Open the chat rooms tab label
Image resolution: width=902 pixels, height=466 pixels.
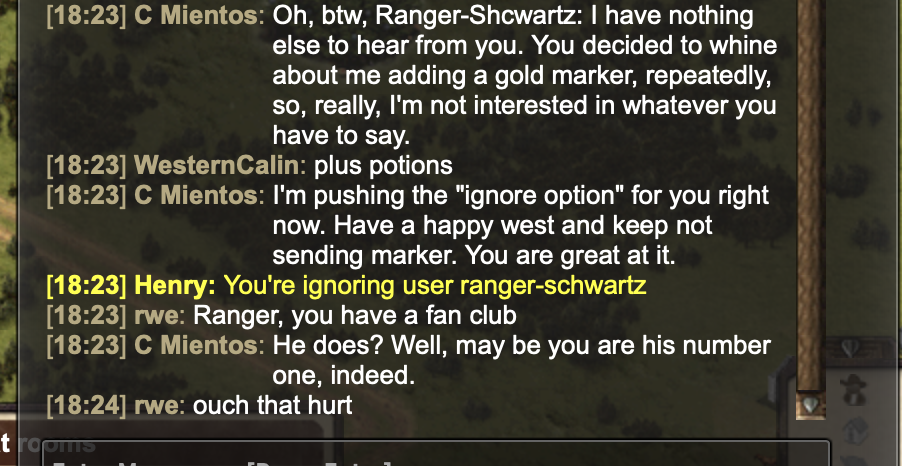[49, 443]
